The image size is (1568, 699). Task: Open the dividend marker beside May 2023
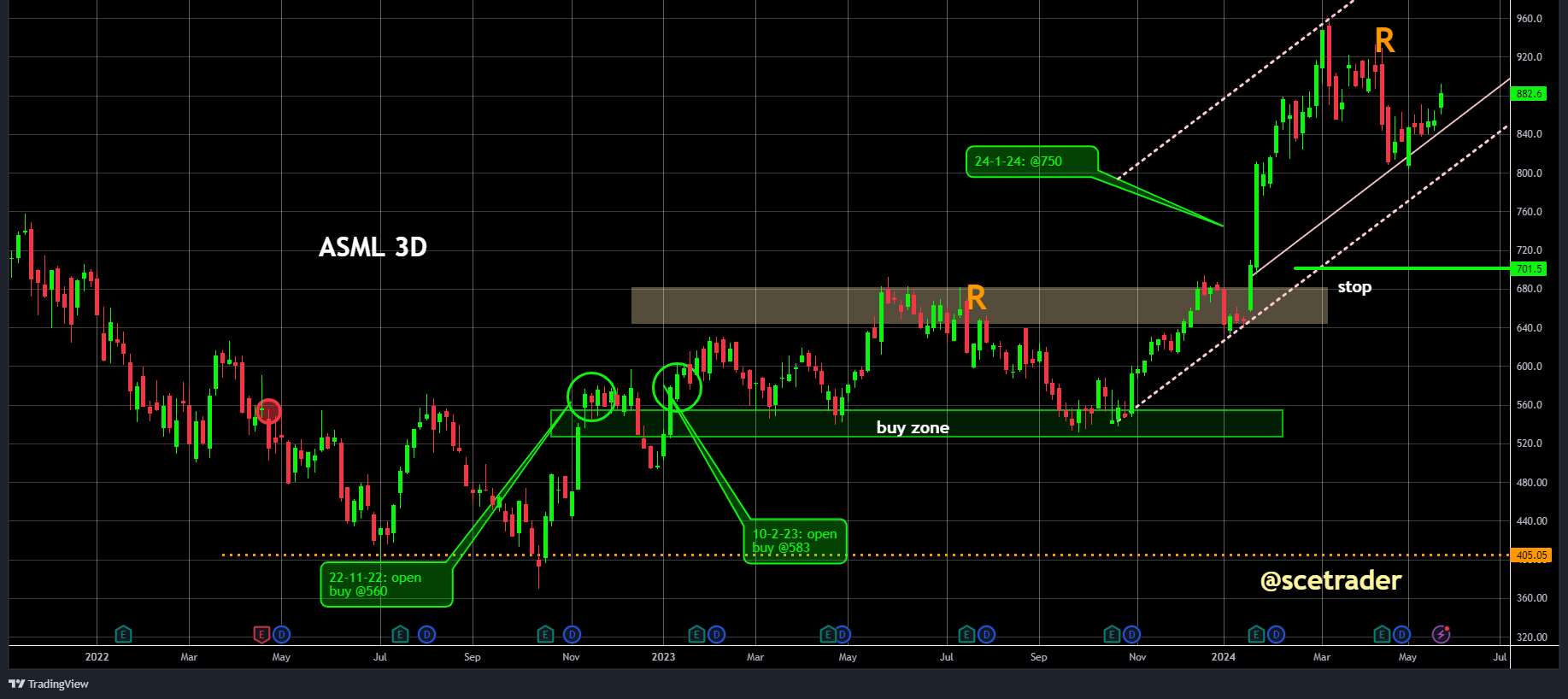coord(843,634)
